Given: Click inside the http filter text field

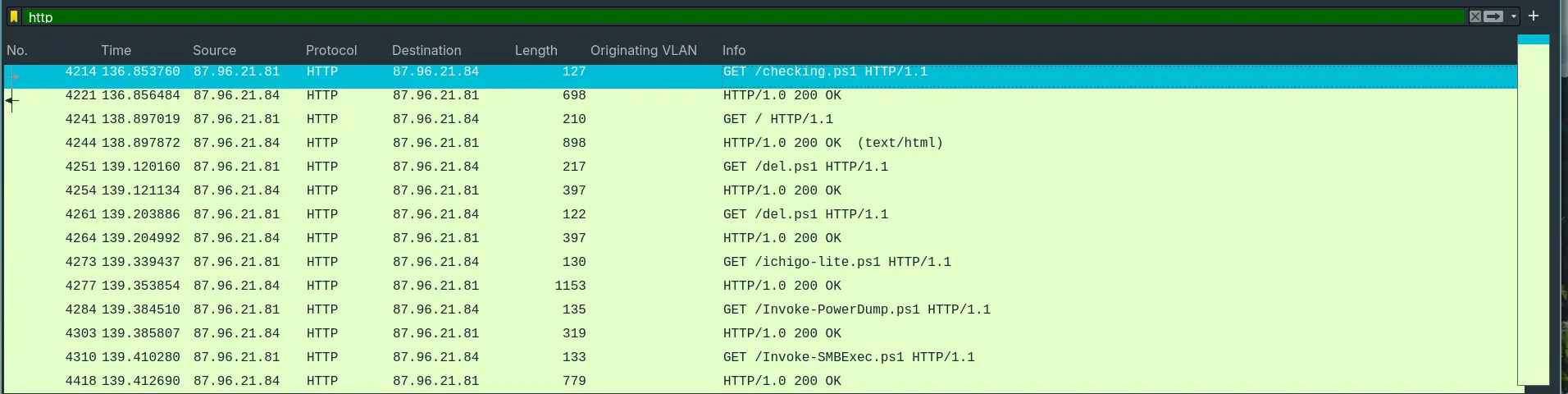Looking at the screenshot, I should coord(738,16).
